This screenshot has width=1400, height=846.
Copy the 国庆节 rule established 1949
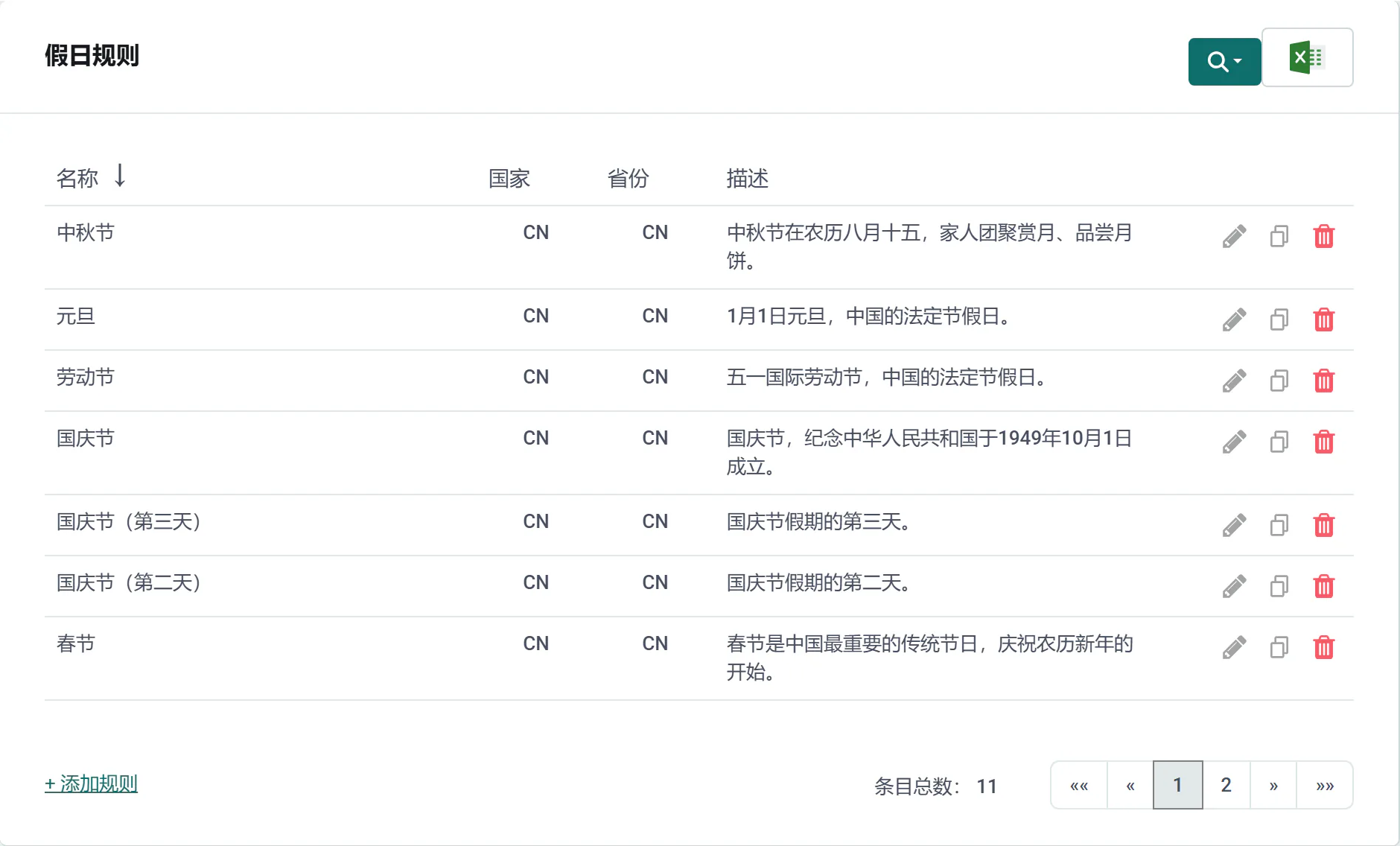(1279, 442)
